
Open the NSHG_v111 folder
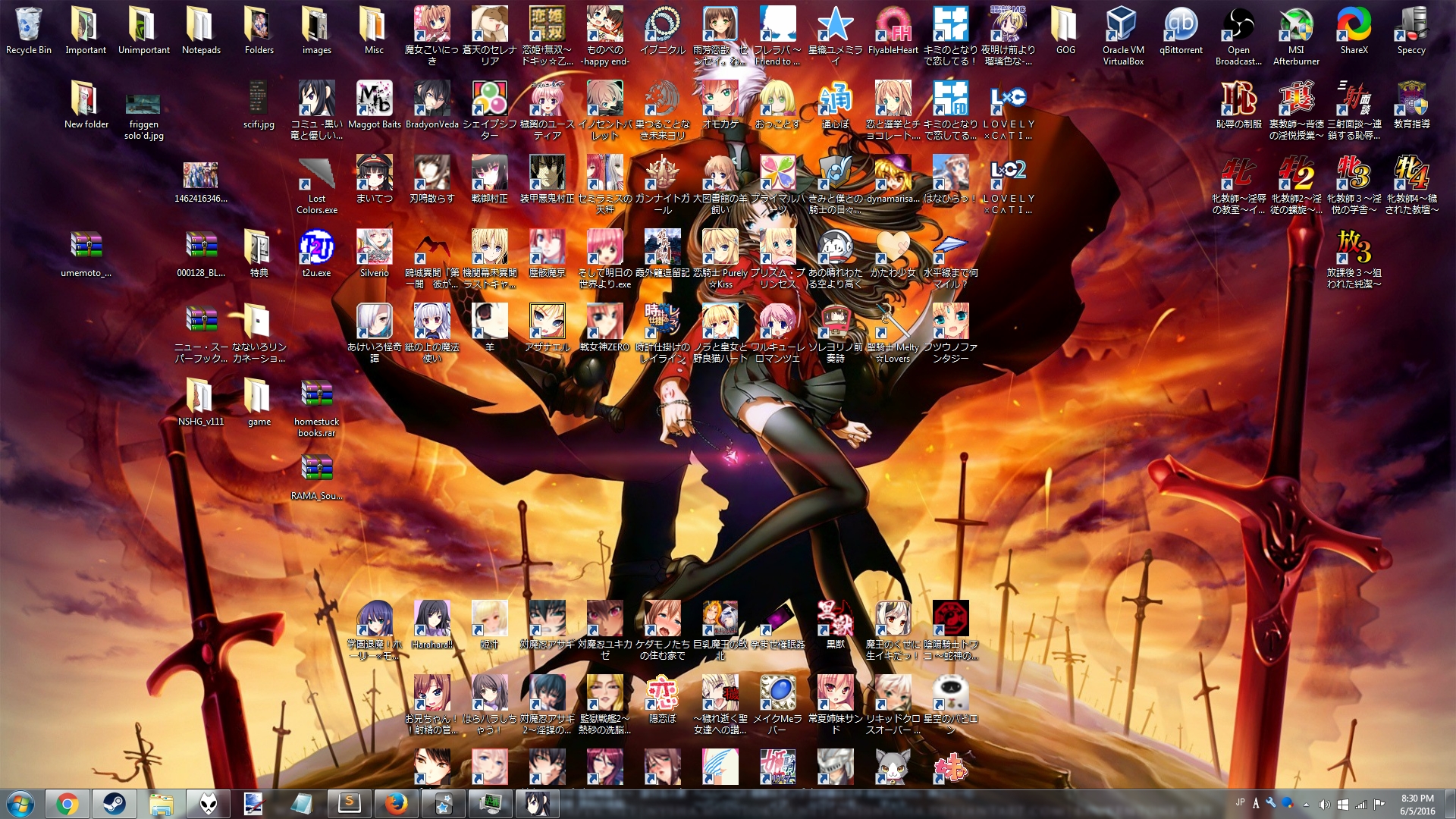click(202, 402)
